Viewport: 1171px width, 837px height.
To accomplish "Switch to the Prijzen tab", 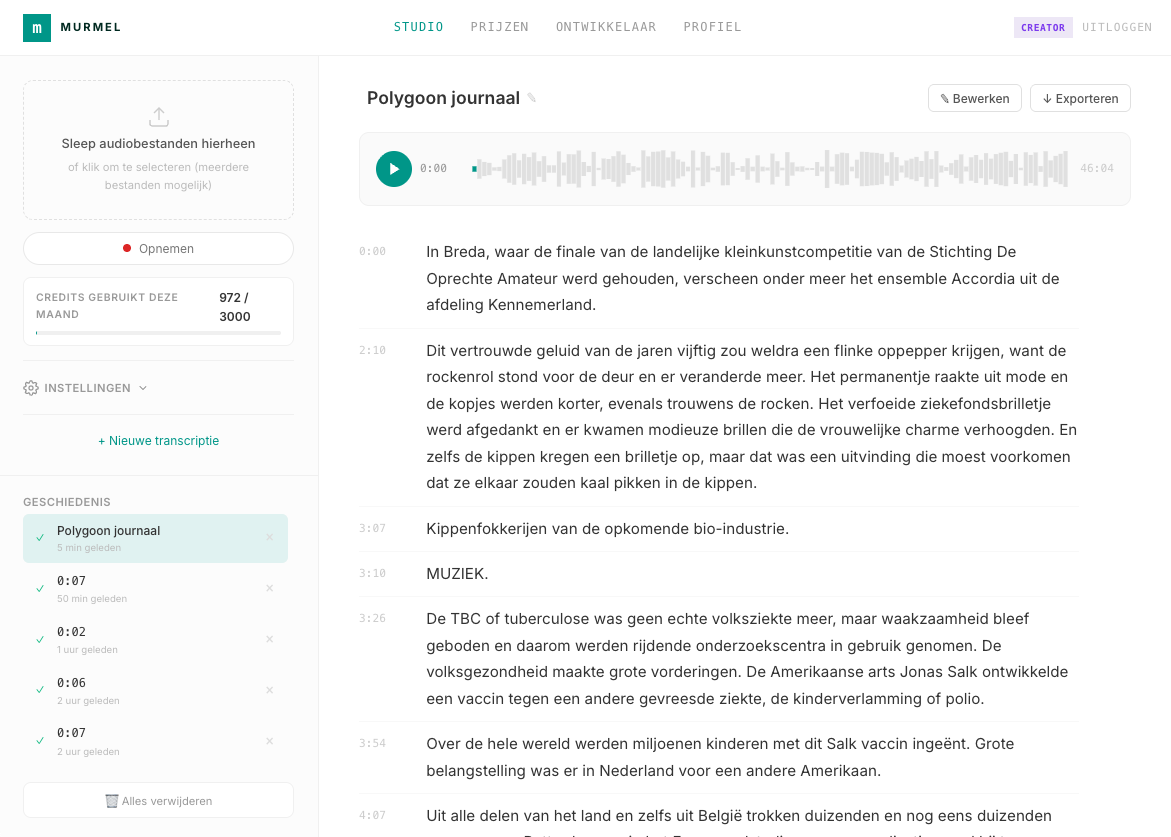I will tap(499, 27).
